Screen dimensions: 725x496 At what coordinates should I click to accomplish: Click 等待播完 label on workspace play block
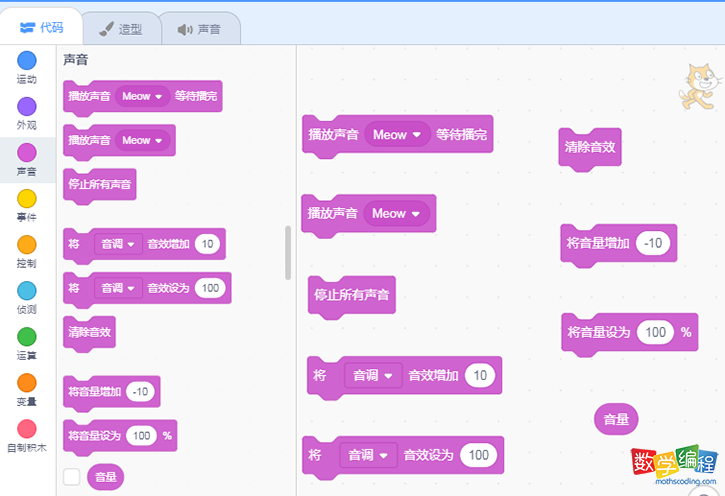[461, 135]
